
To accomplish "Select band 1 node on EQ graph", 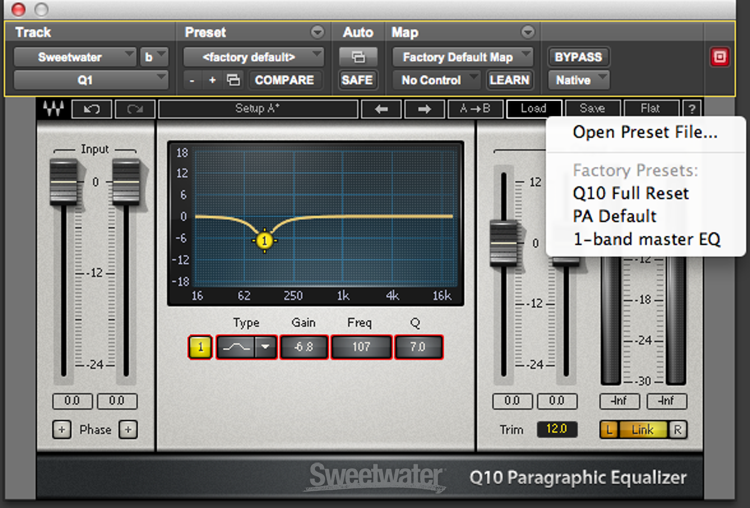I will point(264,241).
